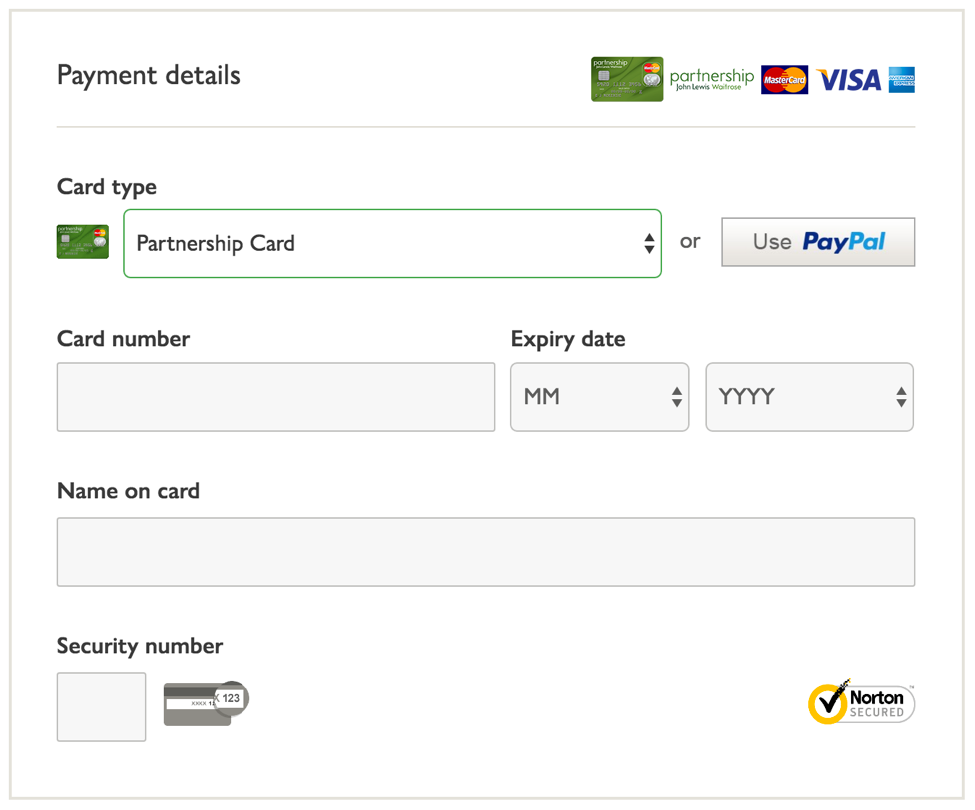This screenshot has width=975, height=810.
Task: Click the small card icon beside Card type
Action: [83, 242]
